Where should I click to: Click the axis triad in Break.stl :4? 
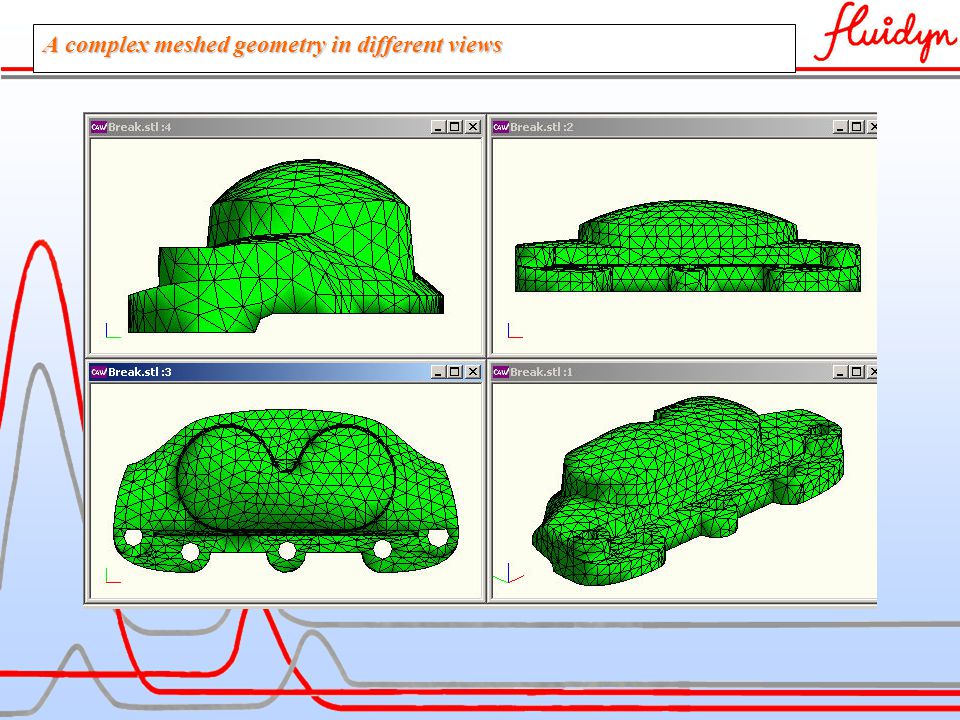click(113, 331)
